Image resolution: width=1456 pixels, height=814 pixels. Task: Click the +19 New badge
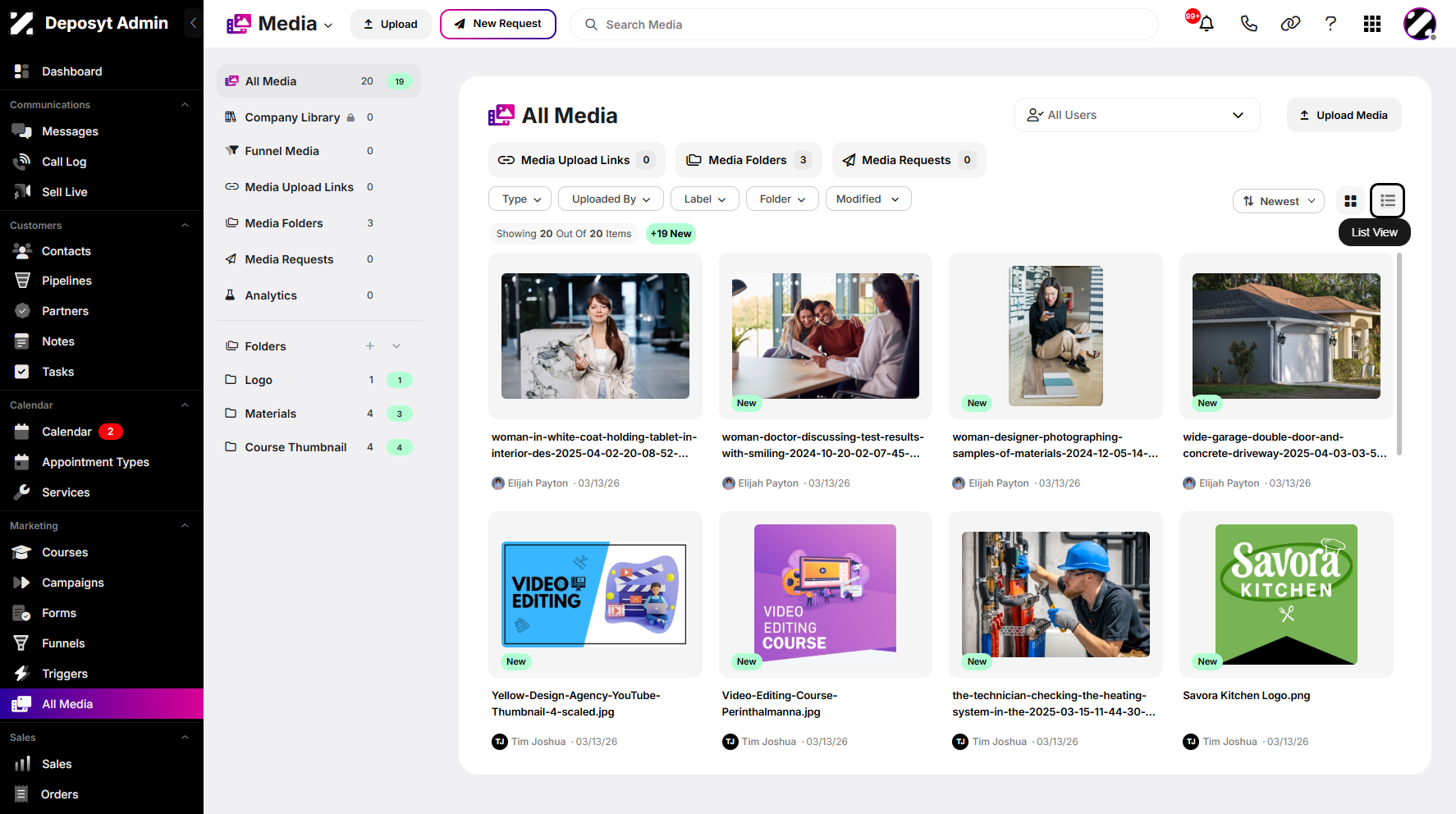(x=671, y=234)
